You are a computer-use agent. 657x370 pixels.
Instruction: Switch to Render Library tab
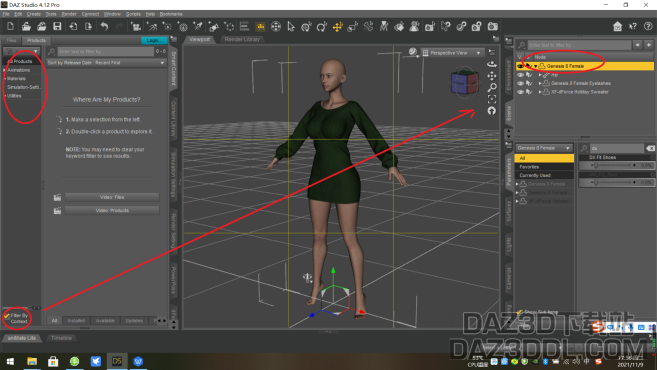[242, 39]
